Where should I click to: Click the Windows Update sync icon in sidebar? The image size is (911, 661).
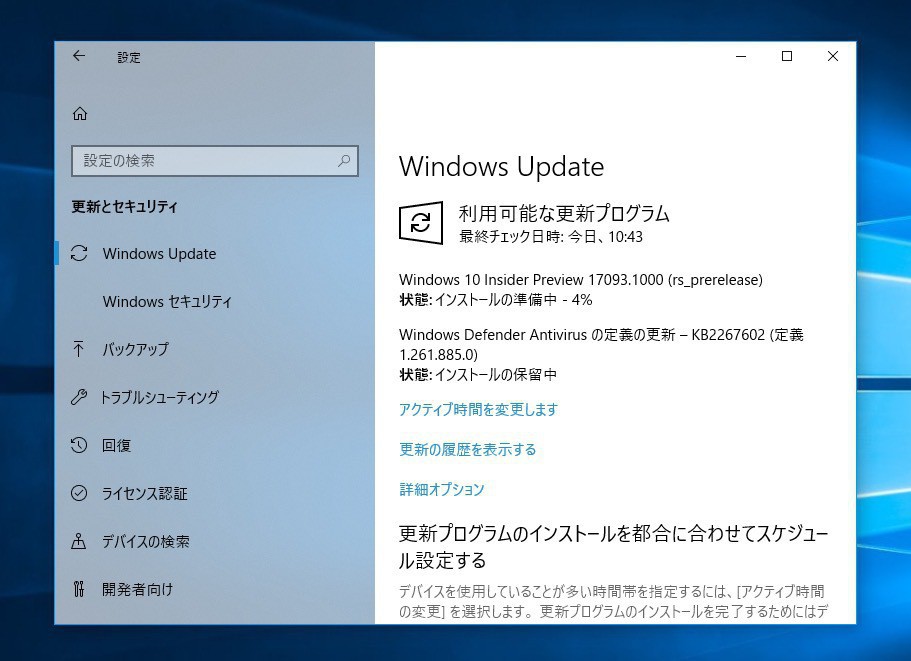click(x=79, y=253)
